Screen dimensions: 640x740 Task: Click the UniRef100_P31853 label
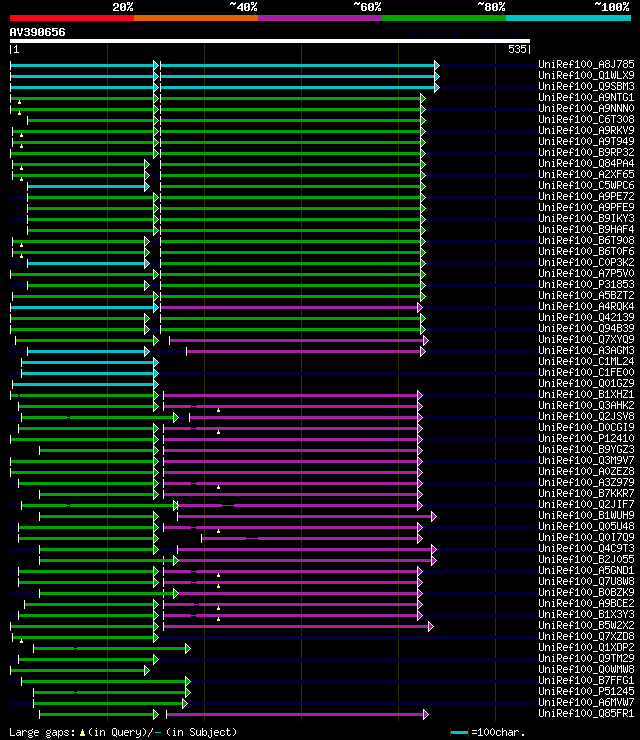pos(586,284)
